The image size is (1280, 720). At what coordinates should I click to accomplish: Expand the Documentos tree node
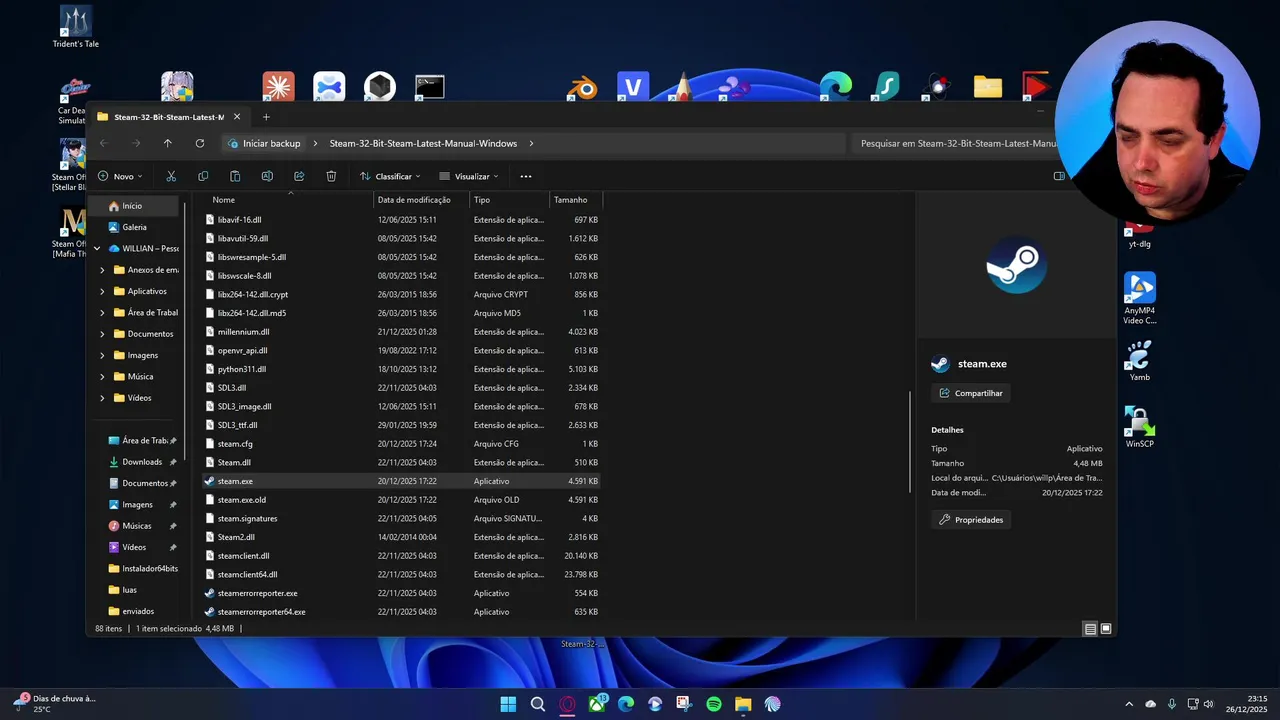pyautogui.click(x=102, y=334)
